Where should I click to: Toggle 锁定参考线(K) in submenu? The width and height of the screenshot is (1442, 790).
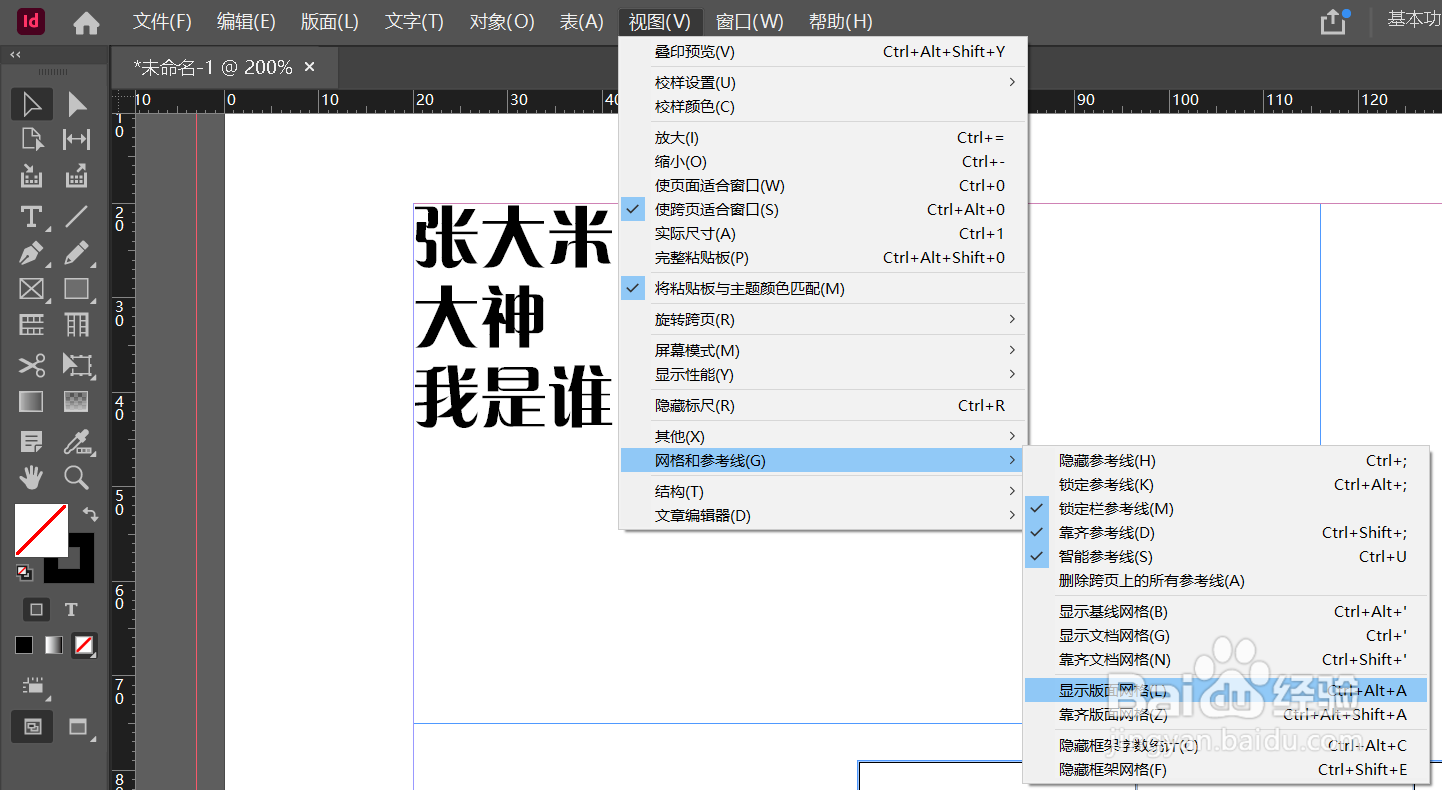click(1227, 485)
